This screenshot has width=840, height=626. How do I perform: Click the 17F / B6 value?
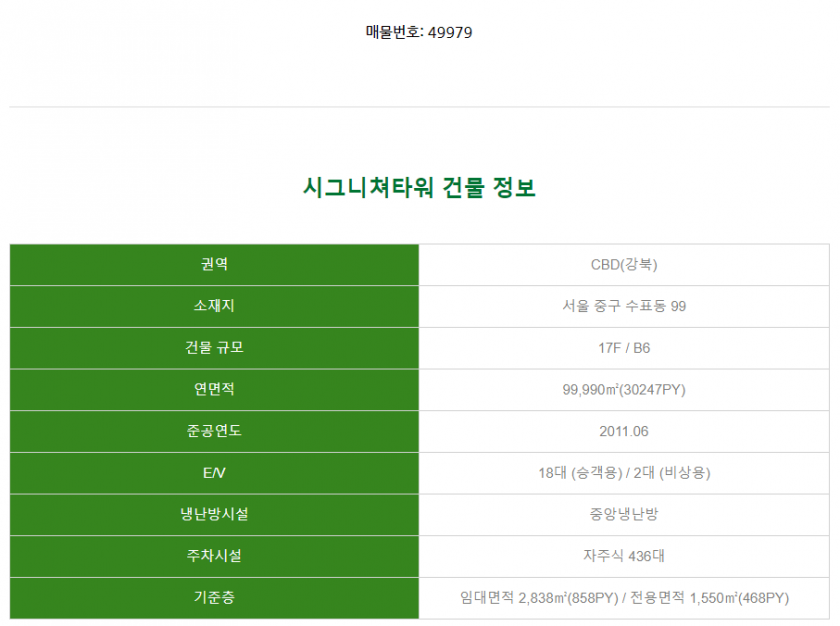click(624, 348)
